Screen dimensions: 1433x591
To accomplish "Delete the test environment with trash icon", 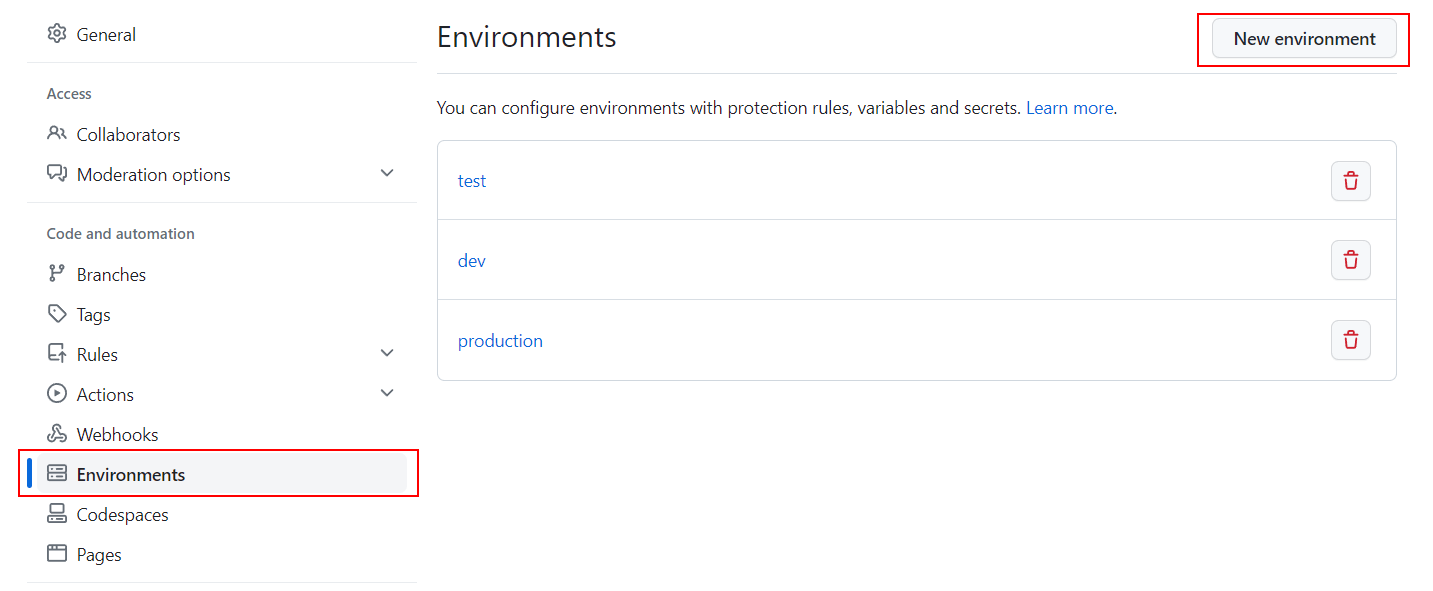I will [1350, 181].
